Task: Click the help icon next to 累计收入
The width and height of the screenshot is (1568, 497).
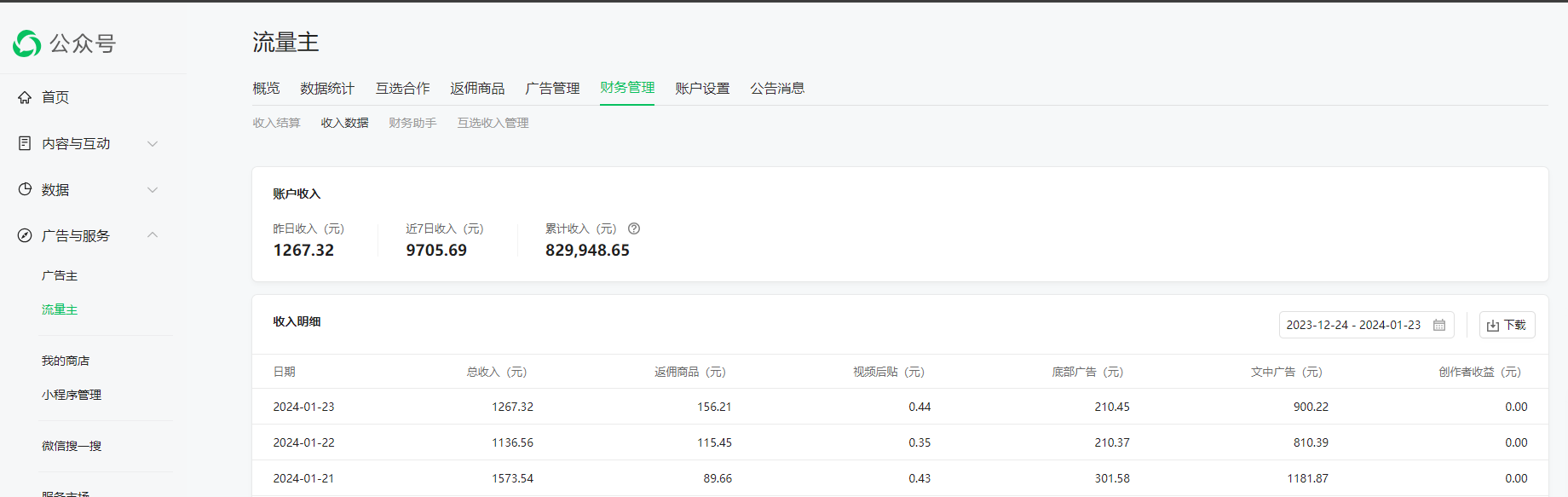Action: click(634, 228)
